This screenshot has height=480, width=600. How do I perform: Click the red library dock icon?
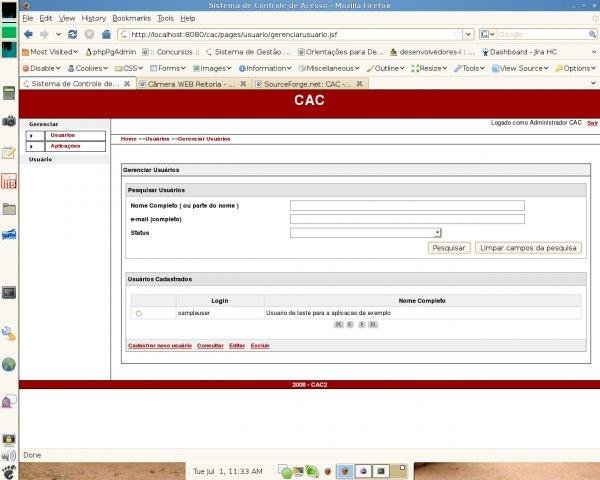point(9,181)
